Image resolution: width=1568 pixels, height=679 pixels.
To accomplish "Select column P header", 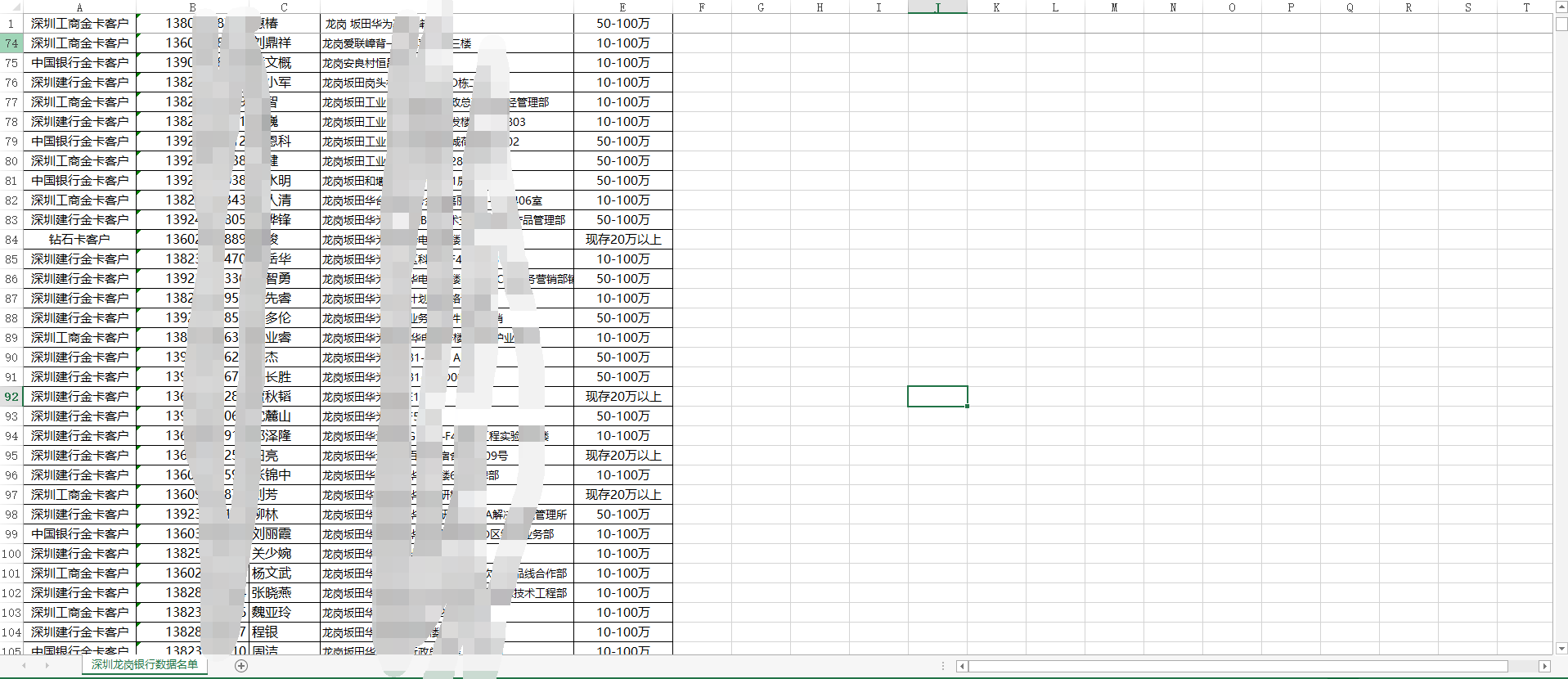I will 1291,7.
